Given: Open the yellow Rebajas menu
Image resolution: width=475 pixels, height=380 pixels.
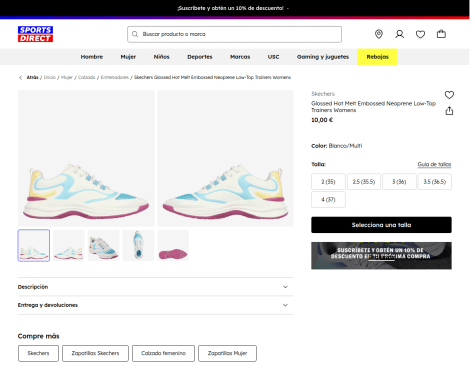Looking at the screenshot, I should [377, 57].
